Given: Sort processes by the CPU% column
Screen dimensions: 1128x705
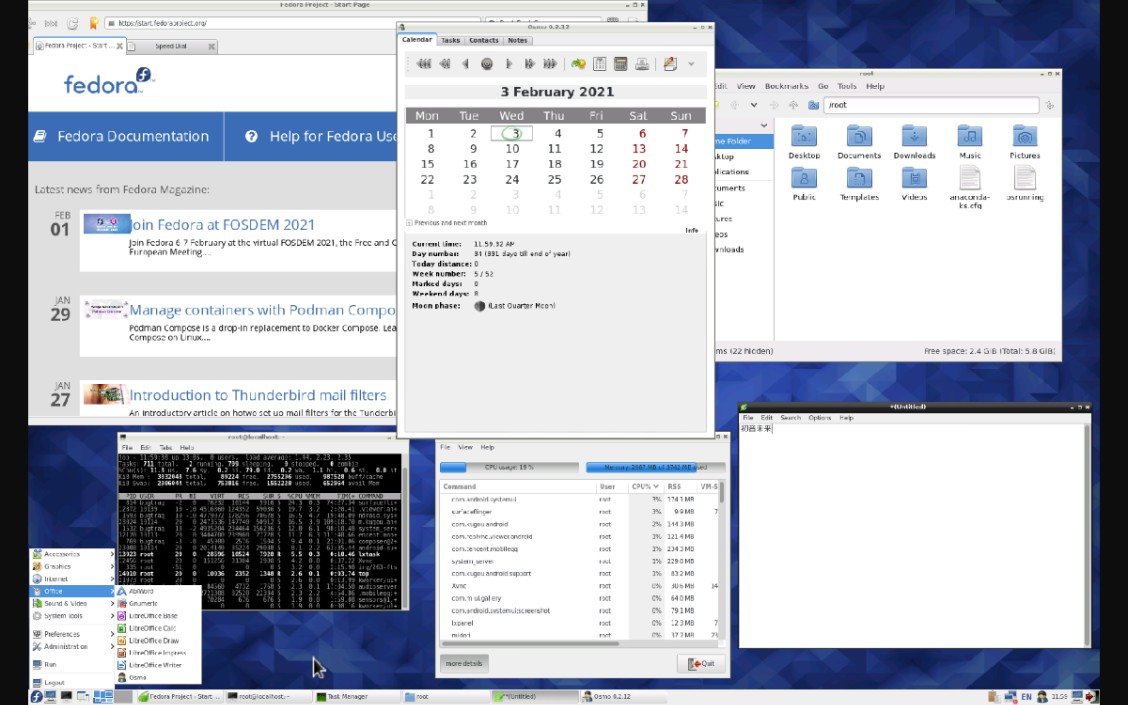Looking at the screenshot, I should click(641, 486).
